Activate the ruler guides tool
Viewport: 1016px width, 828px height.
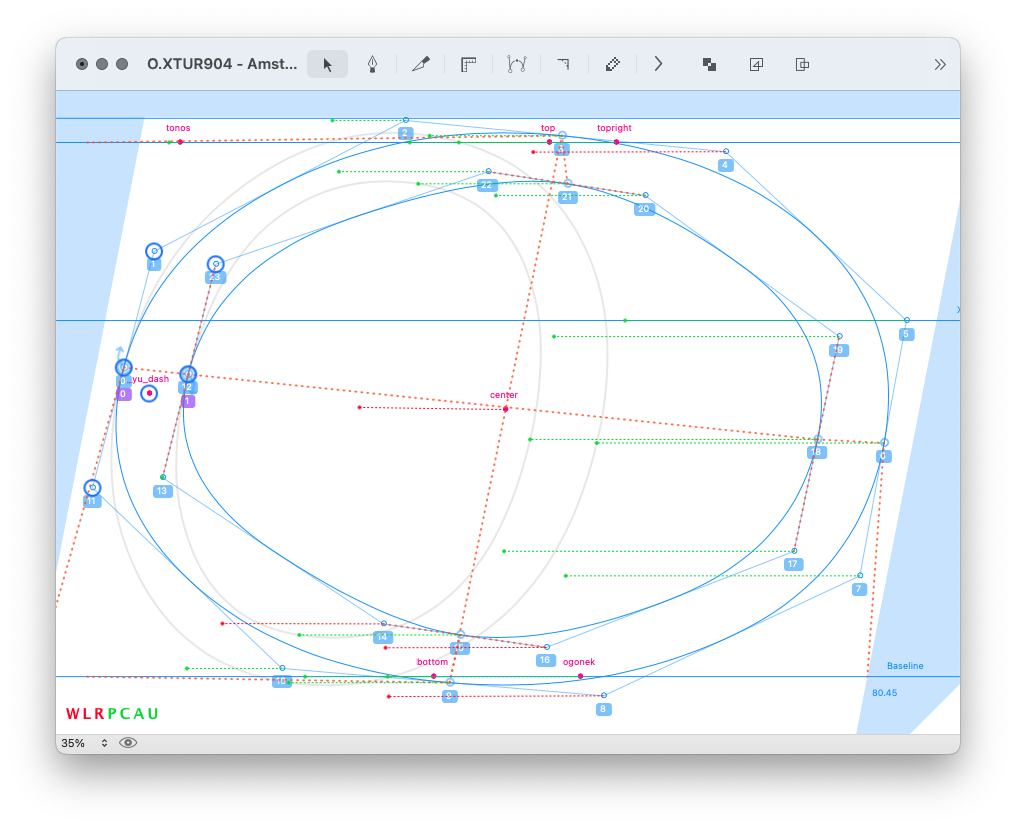coord(468,64)
